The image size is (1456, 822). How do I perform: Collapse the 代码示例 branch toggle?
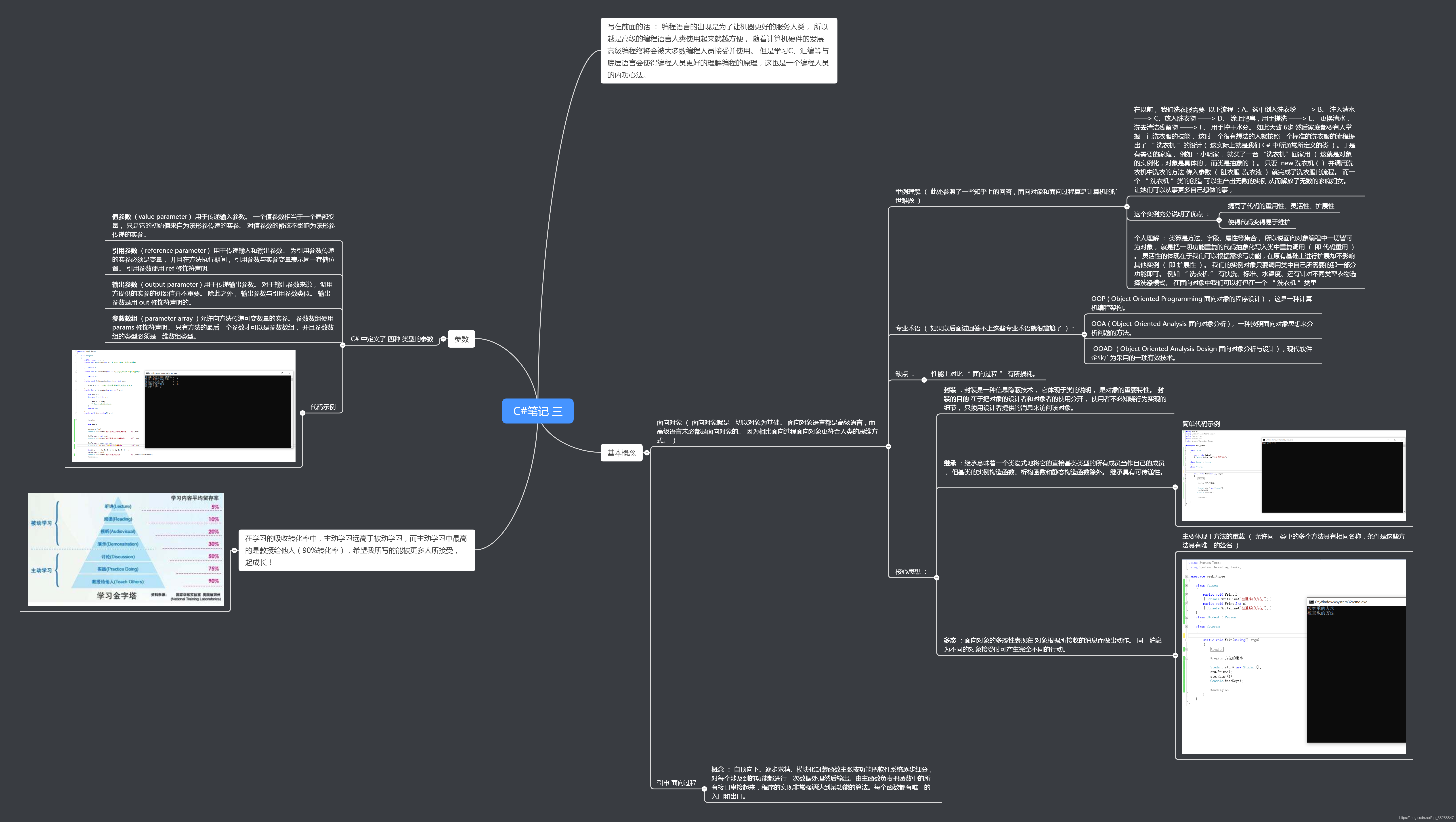click(x=302, y=413)
